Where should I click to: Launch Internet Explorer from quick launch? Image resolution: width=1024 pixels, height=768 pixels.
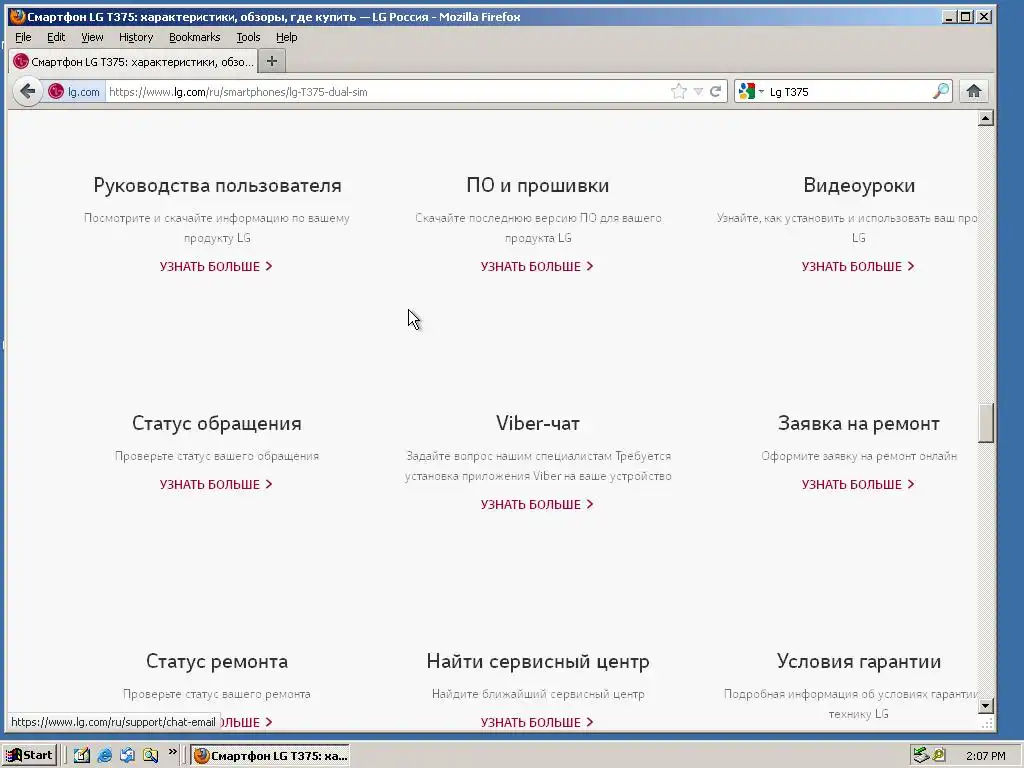[x=104, y=755]
